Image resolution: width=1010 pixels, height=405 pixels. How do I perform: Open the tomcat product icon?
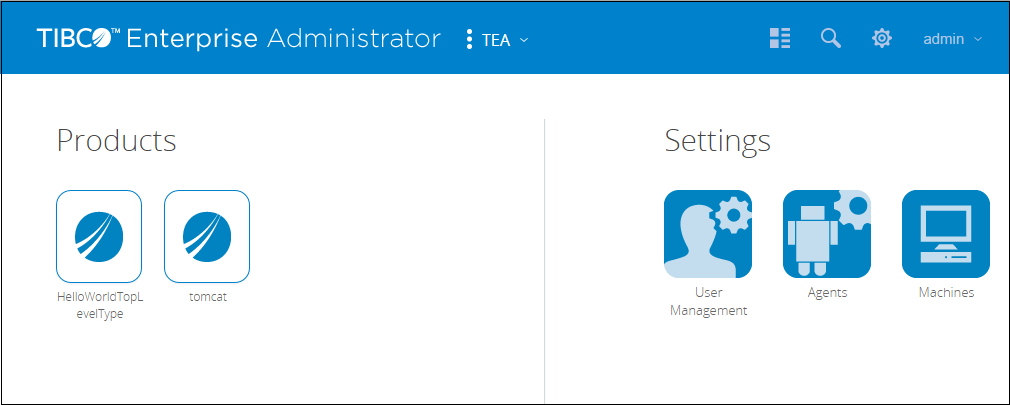(207, 236)
